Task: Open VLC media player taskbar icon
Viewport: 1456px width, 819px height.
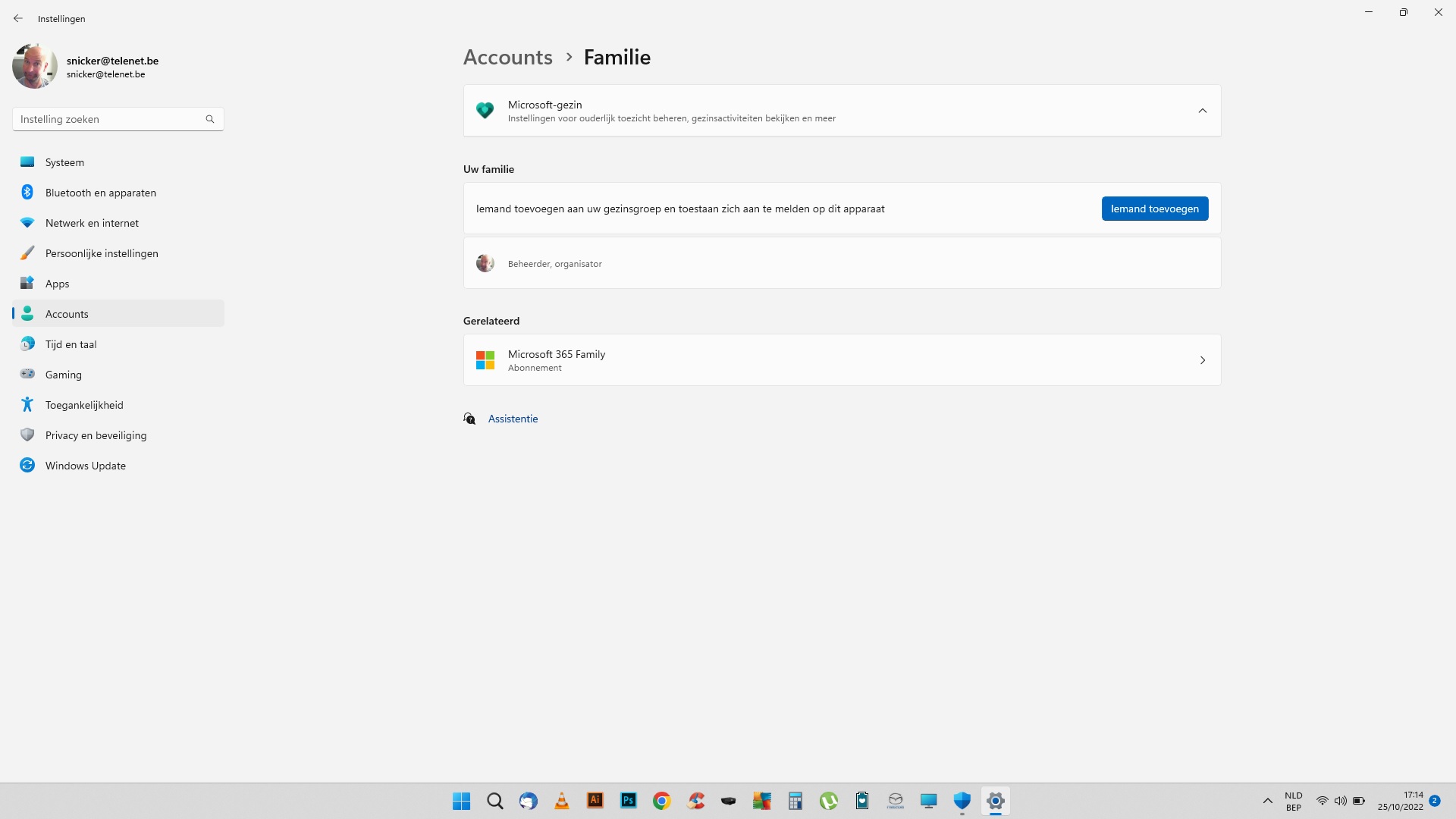Action: [562, 801]
